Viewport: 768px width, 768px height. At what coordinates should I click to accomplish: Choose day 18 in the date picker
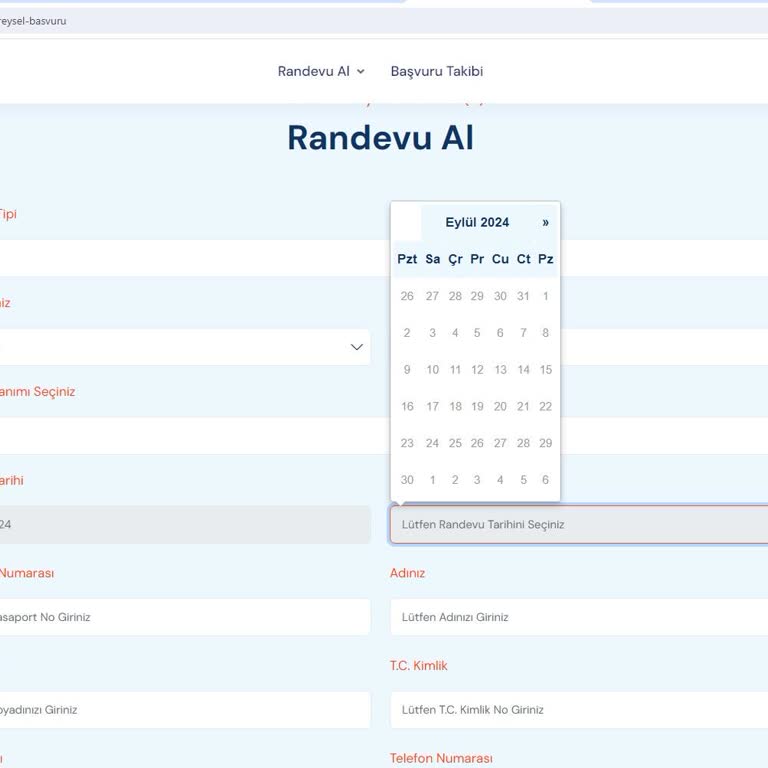(455, 406)
